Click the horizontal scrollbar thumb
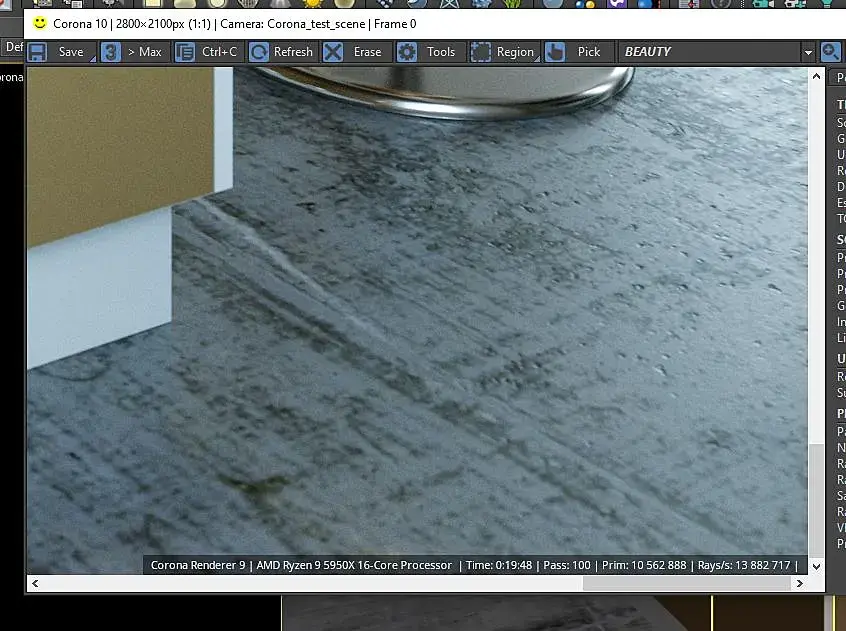The height and width of the screenshot is (631, 846). coord(686,583)
